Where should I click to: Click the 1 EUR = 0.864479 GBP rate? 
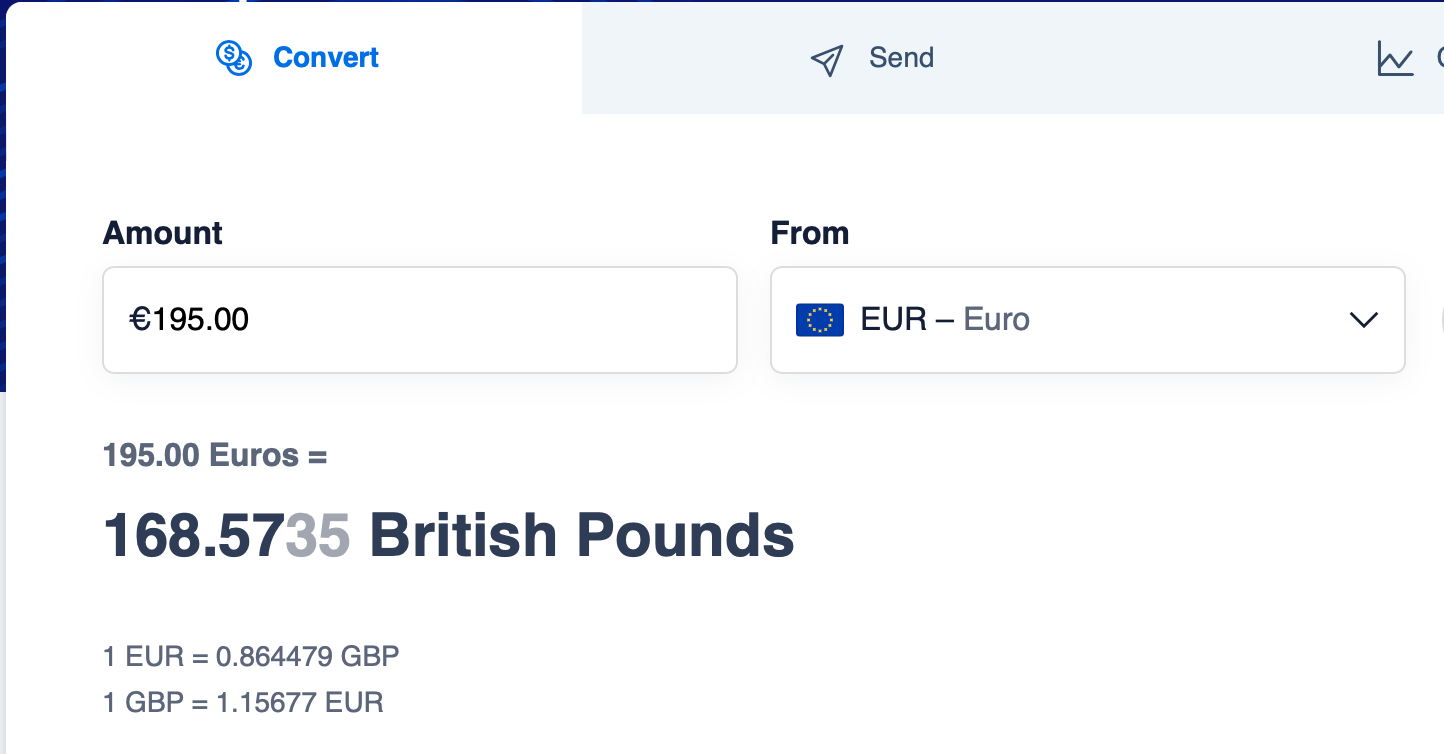[251, 657]
